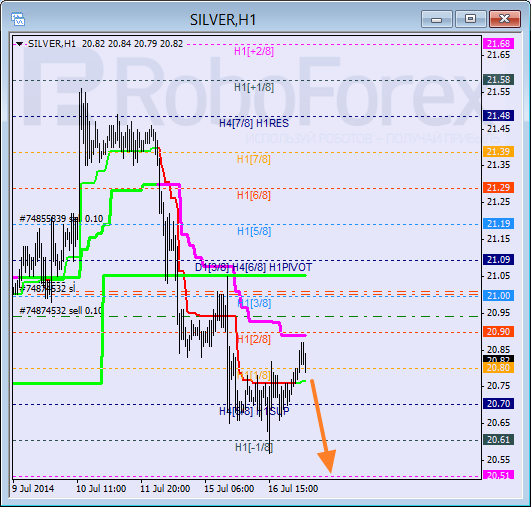Maximize the SILVER,H1 chart window
Viewport: 531px width, 507px height.
[x=470, y=19]
